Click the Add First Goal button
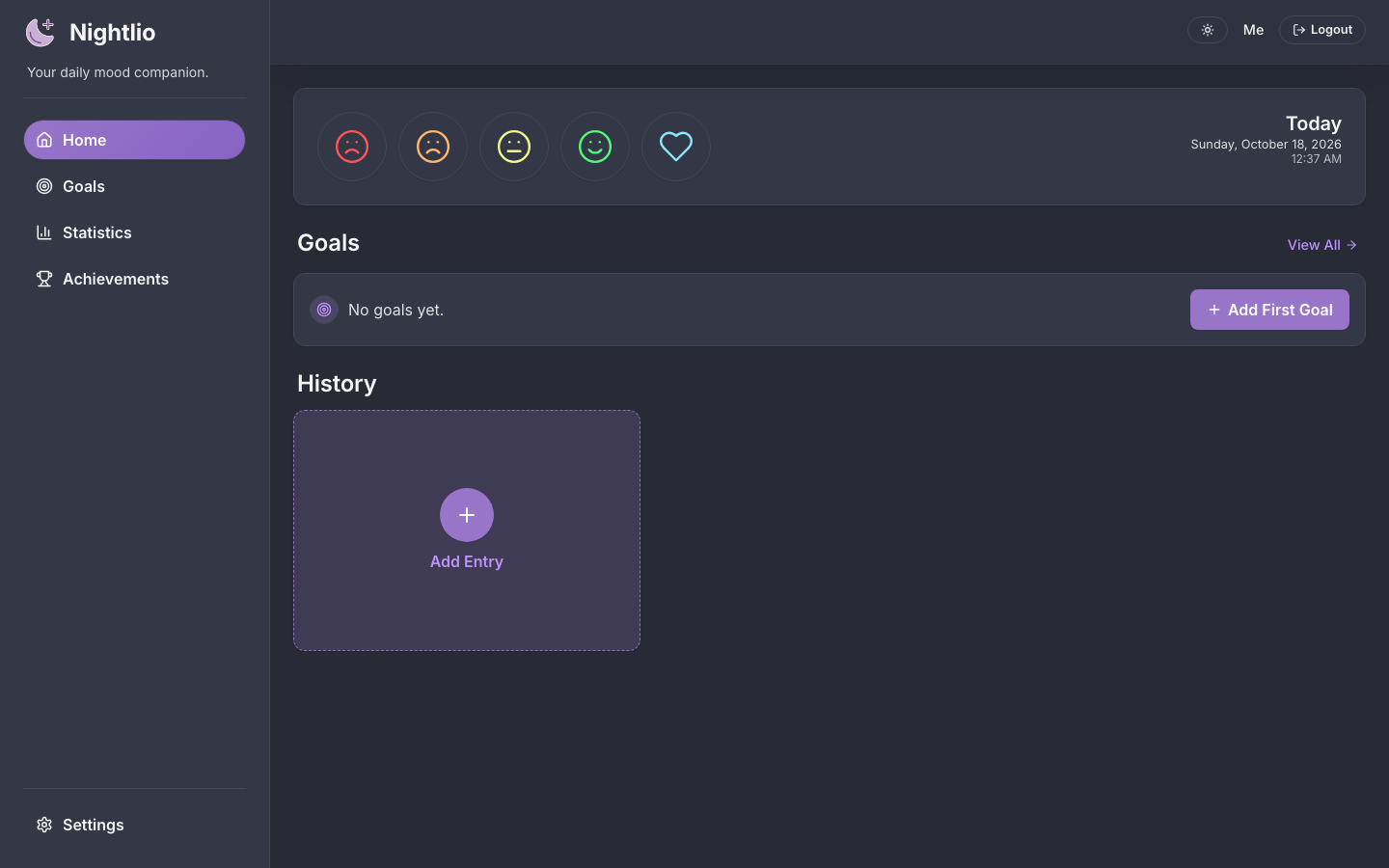This screenshot has height=868, width=1389. 1269,310
